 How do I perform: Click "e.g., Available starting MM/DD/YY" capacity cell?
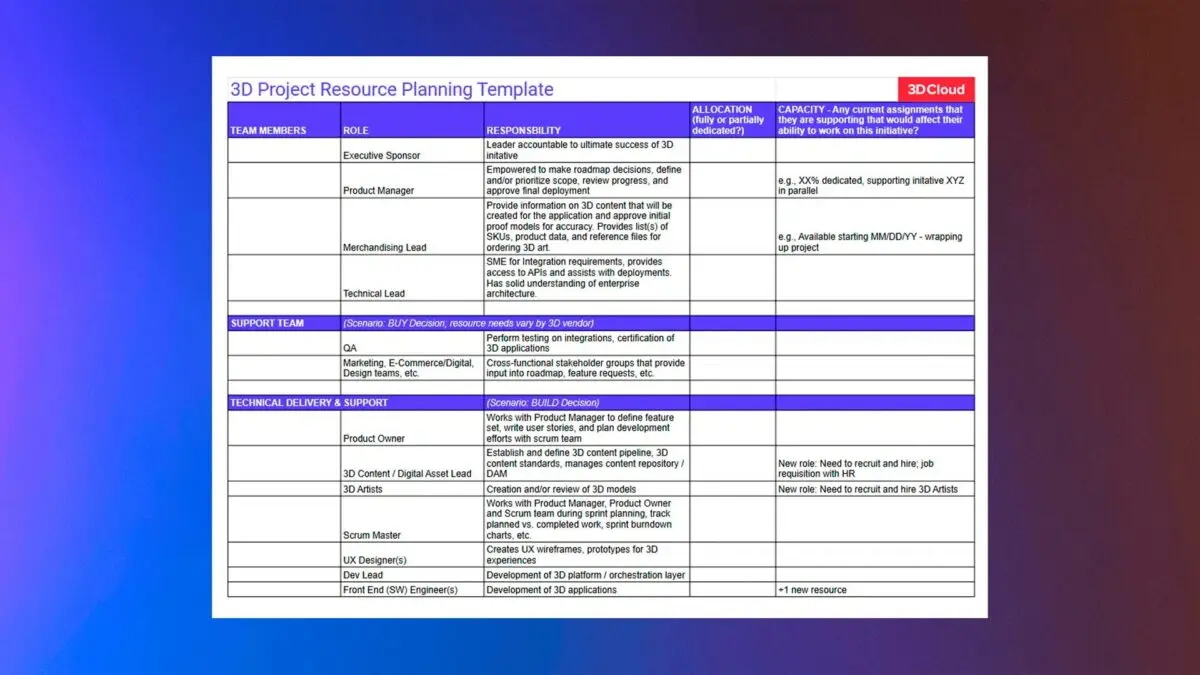pos(875,226)
